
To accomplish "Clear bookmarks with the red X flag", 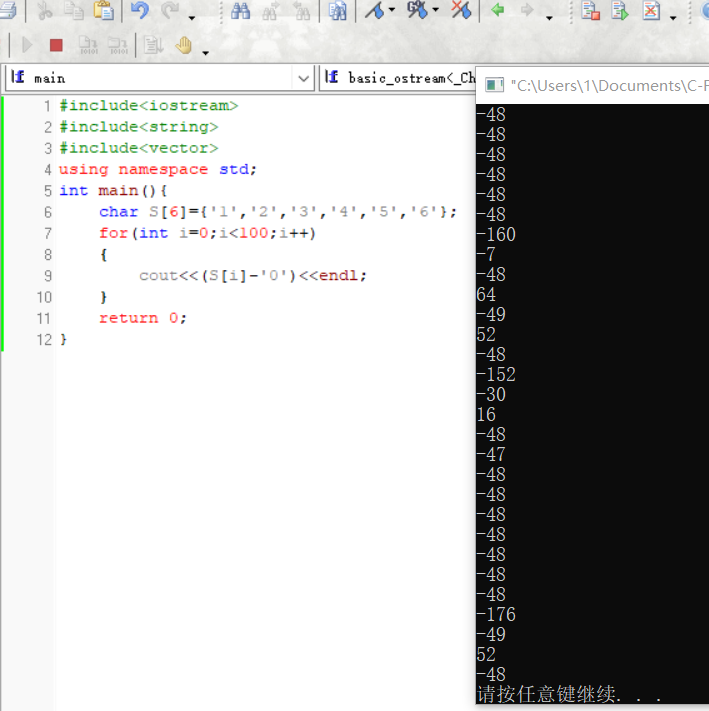I will tap(461, 10).
